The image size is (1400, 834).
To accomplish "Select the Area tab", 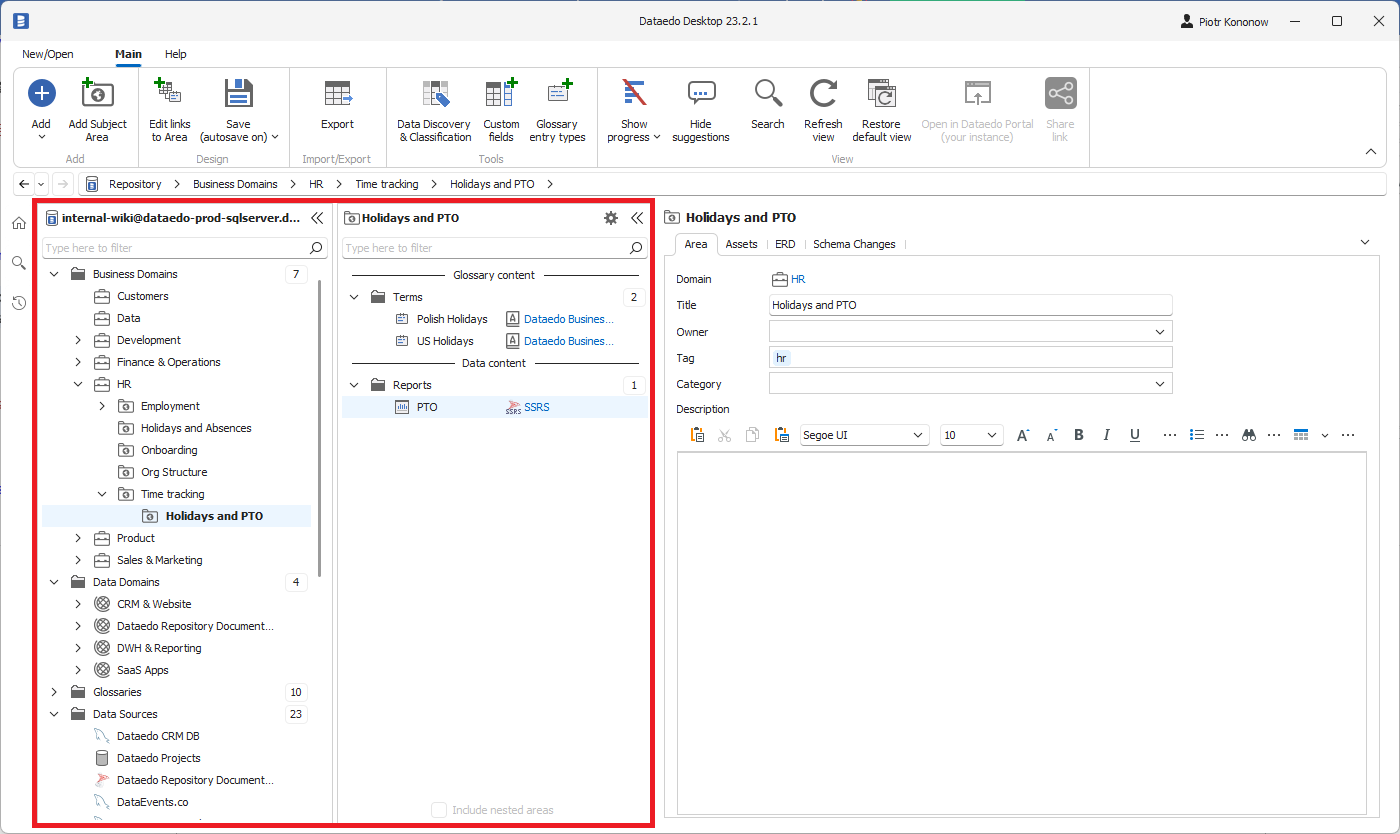I will coord(696,244).
